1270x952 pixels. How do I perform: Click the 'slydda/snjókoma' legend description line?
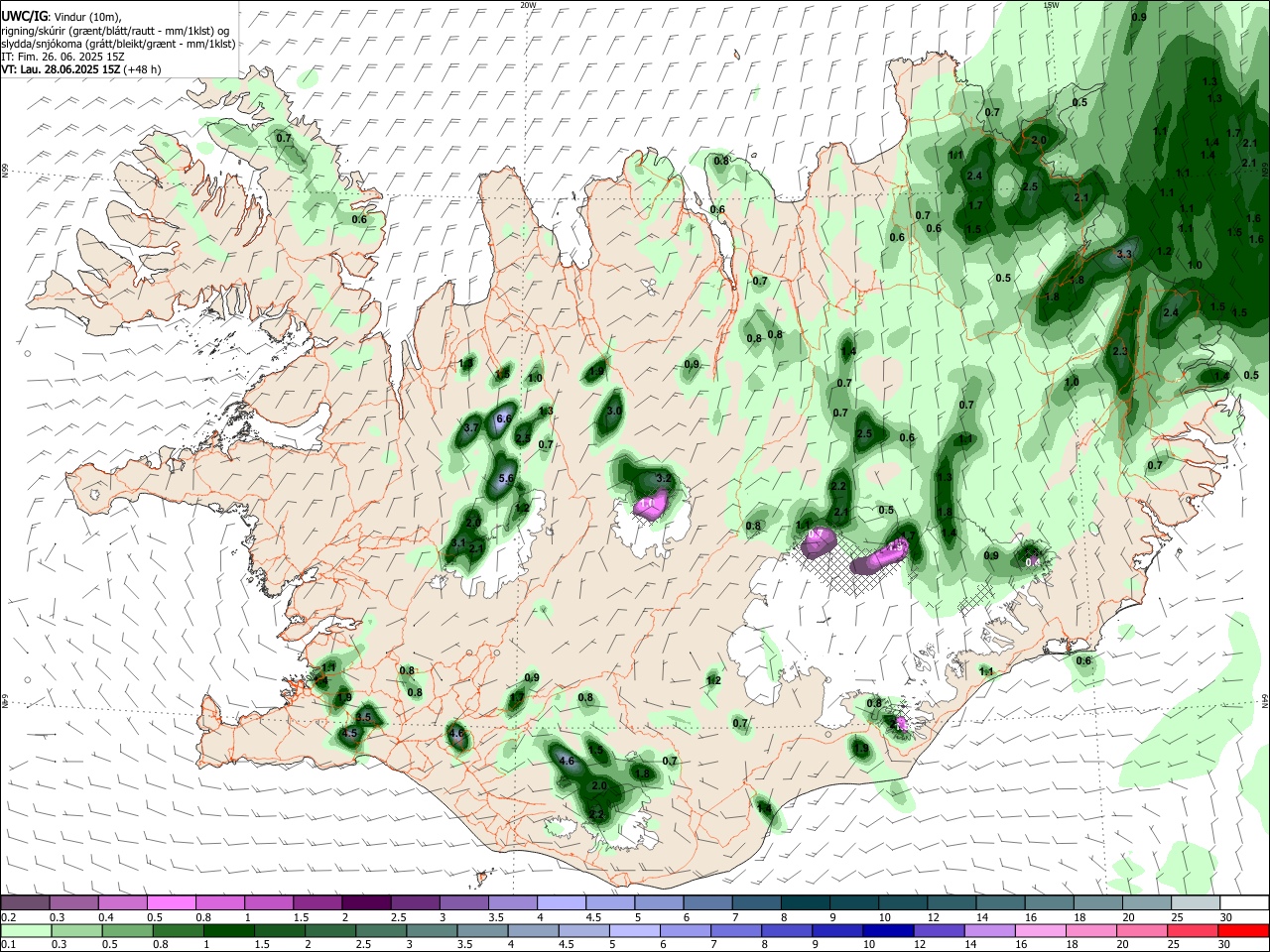pyautogui.click(x=118, y=44)
